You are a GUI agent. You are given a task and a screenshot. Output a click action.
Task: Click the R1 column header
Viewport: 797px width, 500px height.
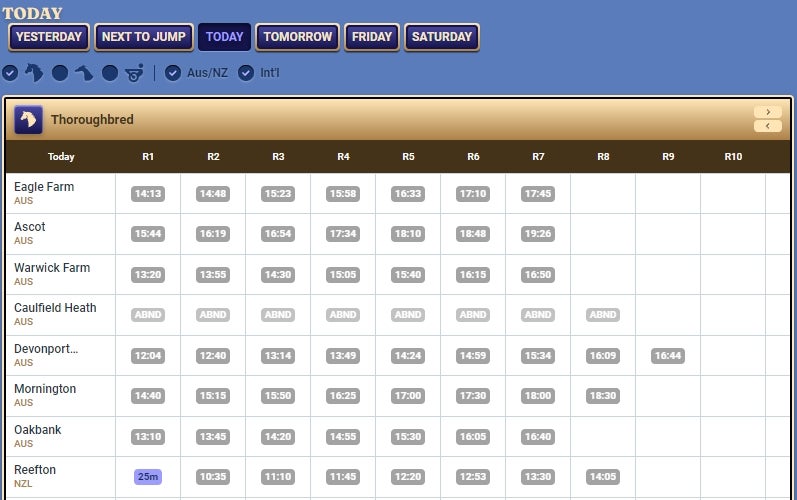tap(148, 157)
